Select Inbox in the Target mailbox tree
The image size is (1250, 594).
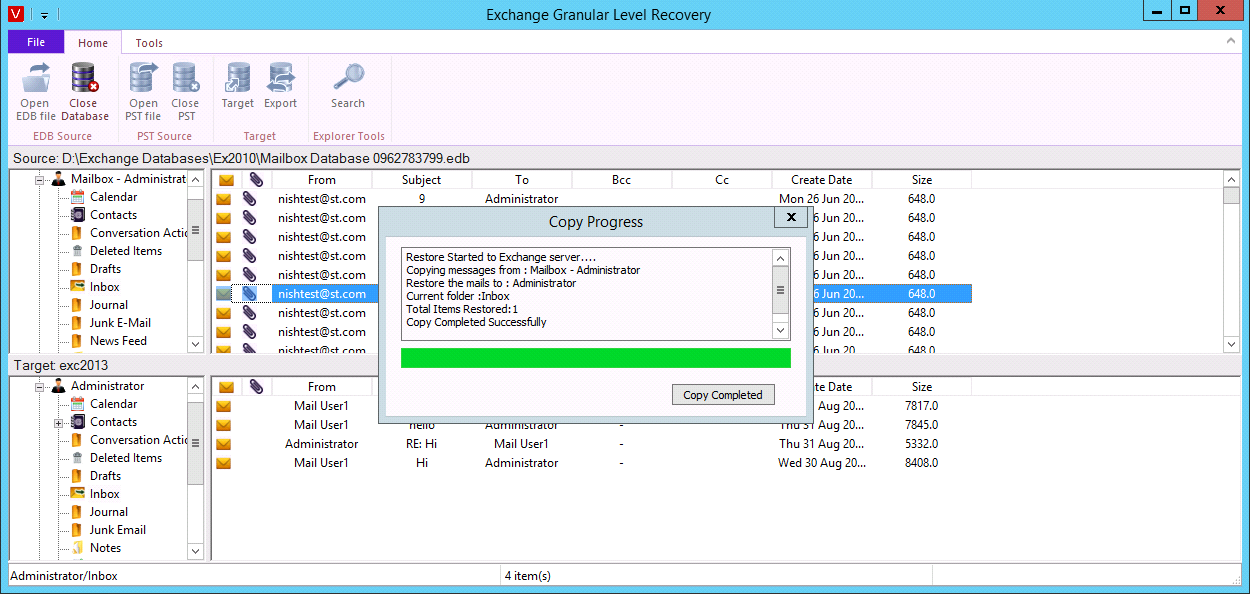coord(105,494)
